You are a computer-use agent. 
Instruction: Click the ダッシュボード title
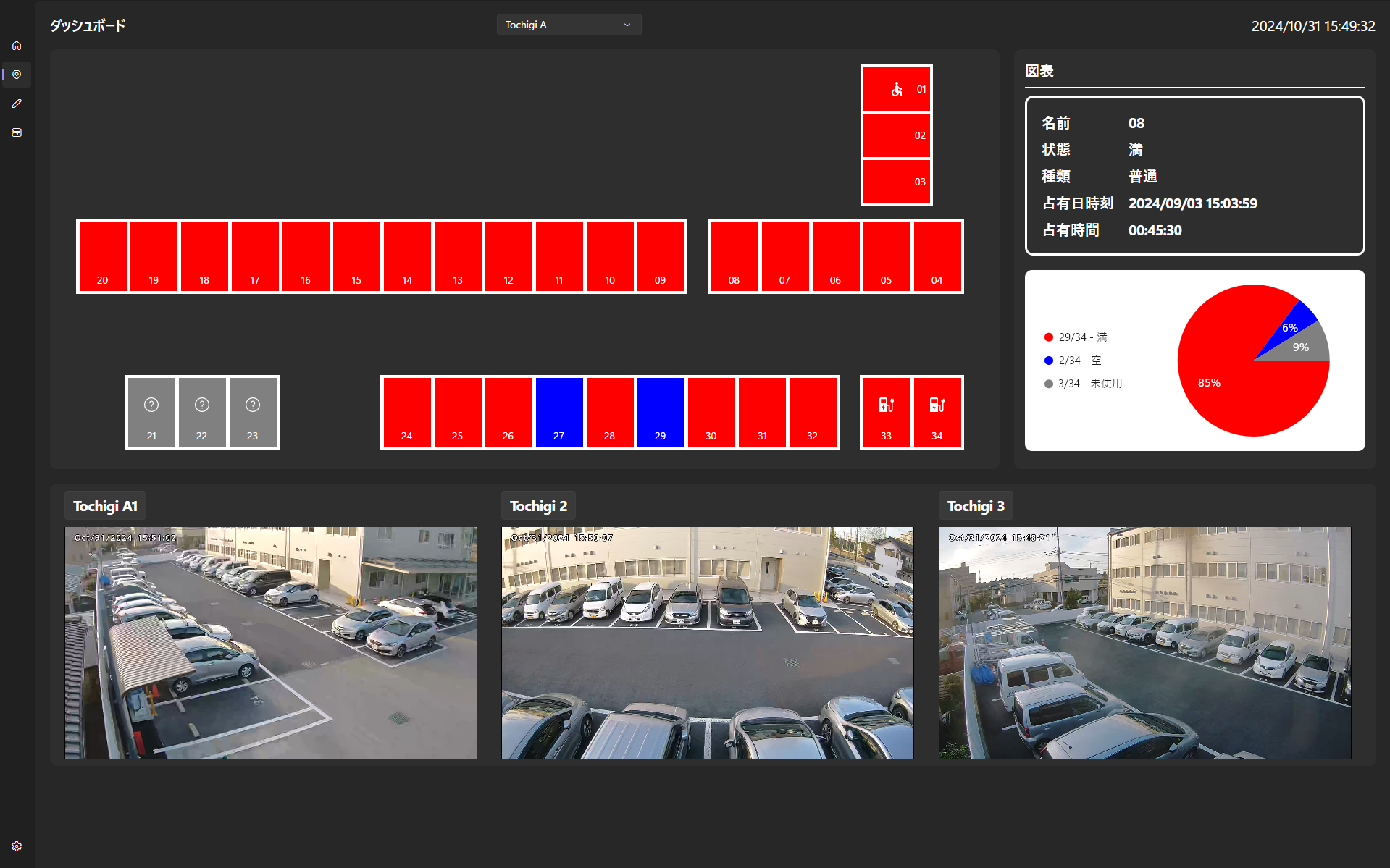click(86, 25)
